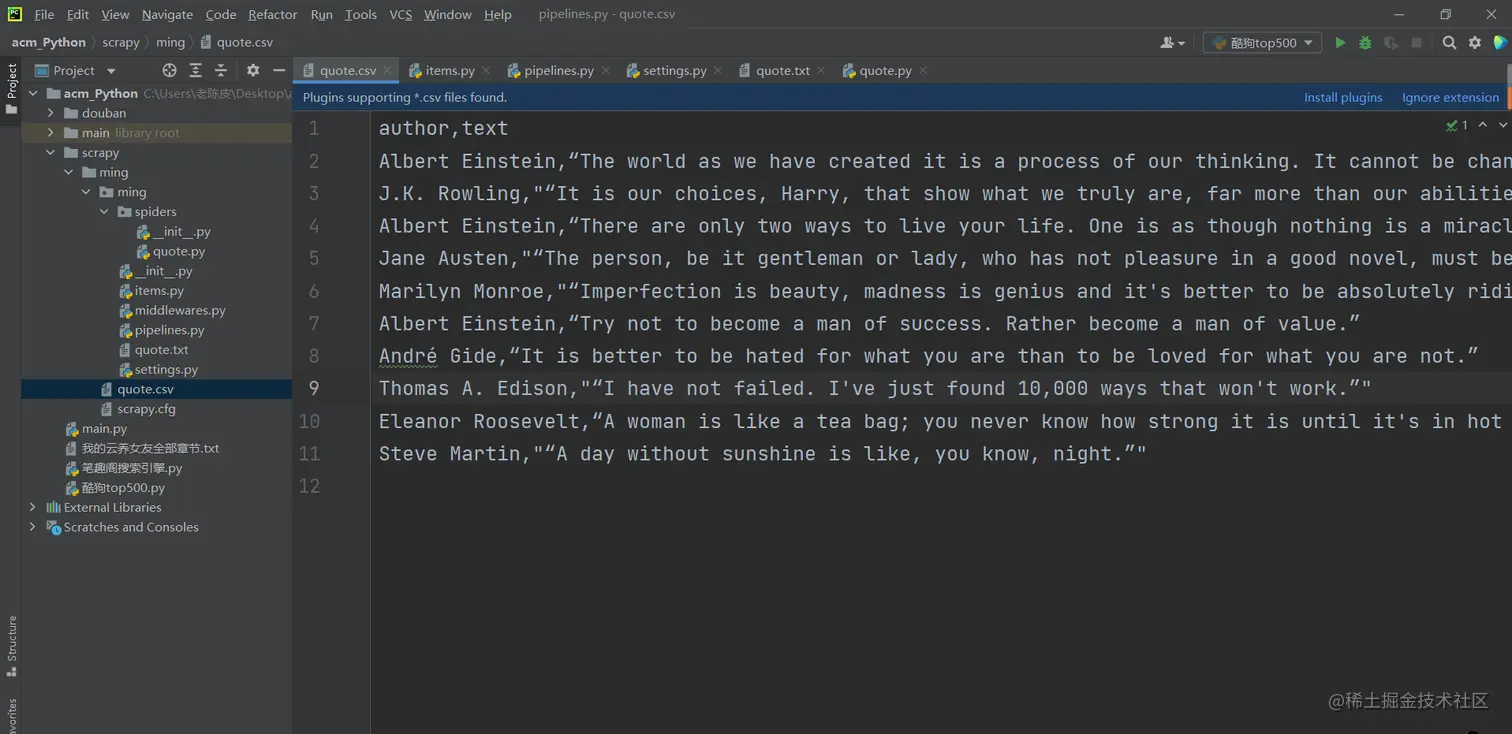Screen dimensions: 1512x734
Task: Collapse the spiders package
Action: tap(104, 212)
